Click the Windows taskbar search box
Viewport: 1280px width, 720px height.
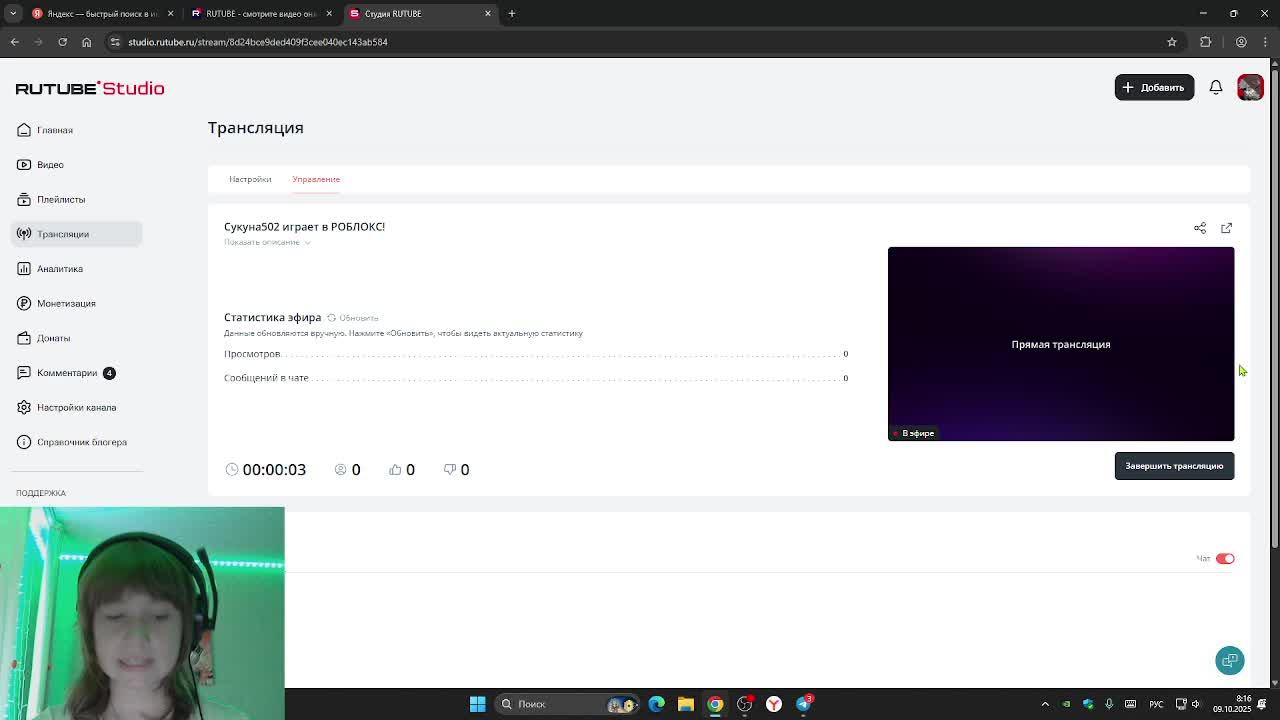[568, 704]
